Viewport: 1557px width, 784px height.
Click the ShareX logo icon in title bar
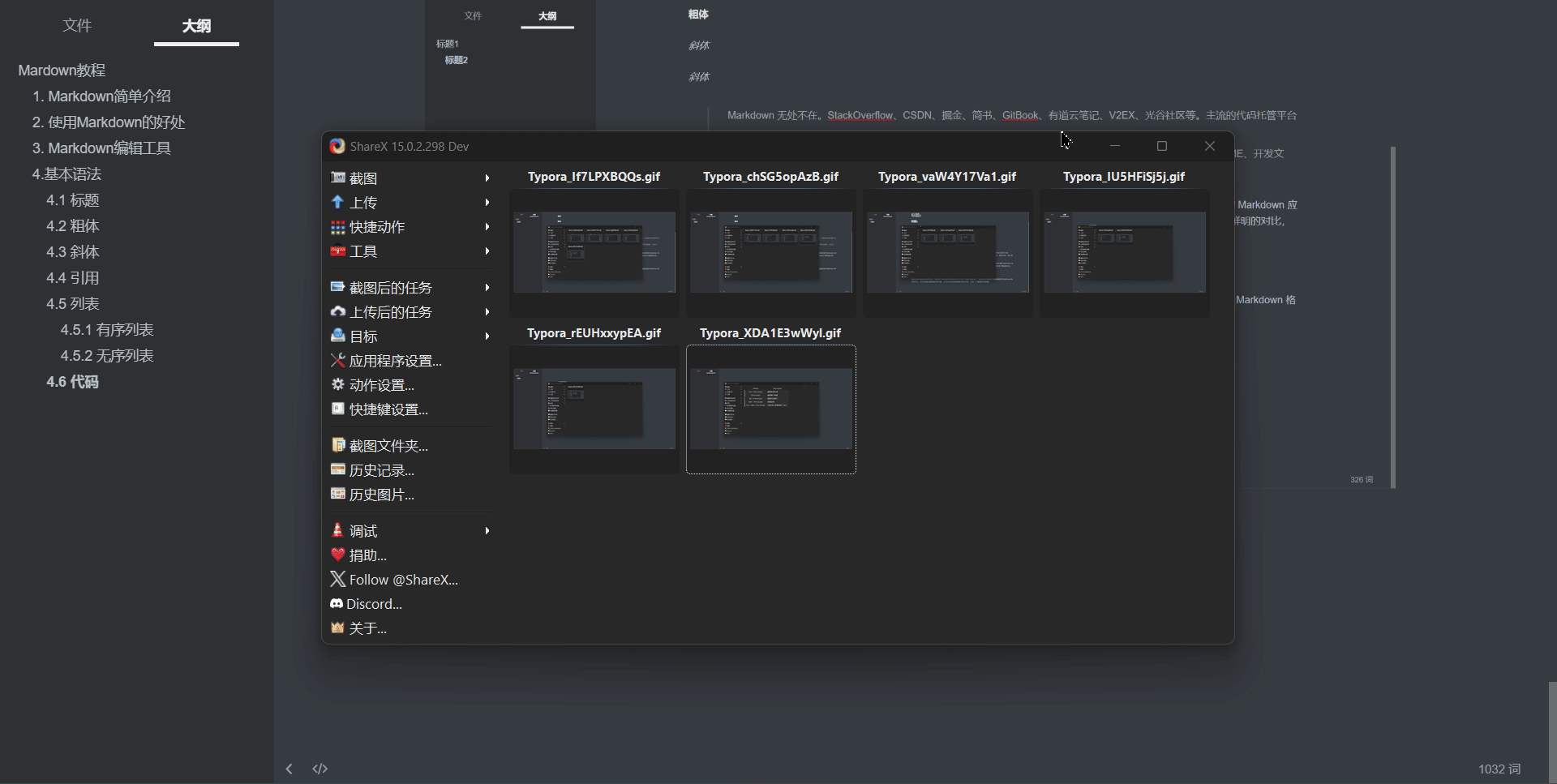point(337,146)
